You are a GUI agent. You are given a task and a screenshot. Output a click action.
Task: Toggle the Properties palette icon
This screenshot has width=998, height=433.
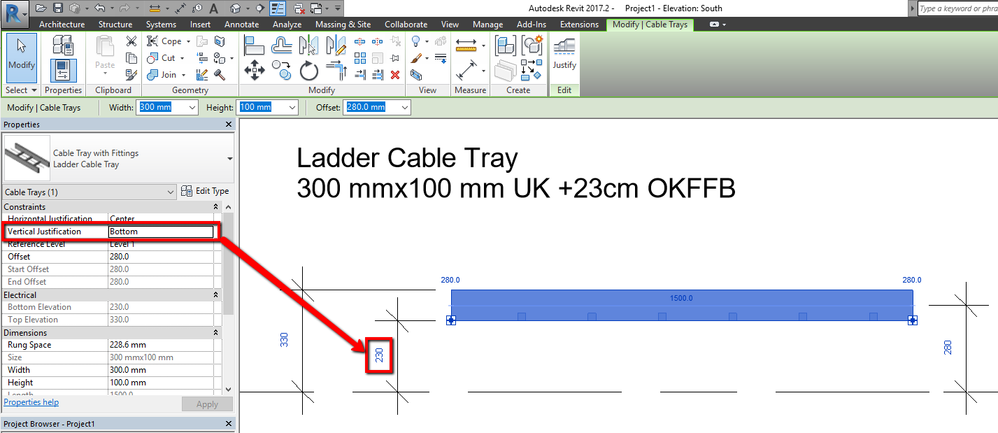tap(63, 70)
